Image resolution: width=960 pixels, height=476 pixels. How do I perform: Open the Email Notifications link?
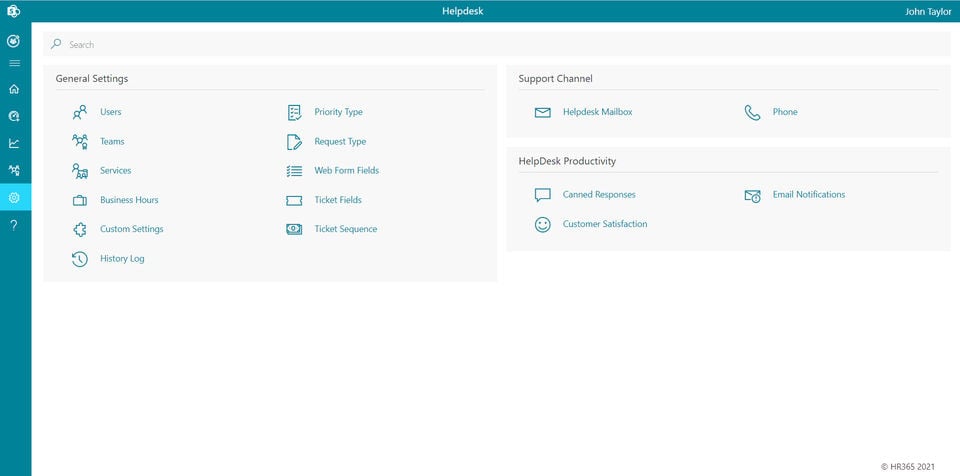tap(808, 195)
